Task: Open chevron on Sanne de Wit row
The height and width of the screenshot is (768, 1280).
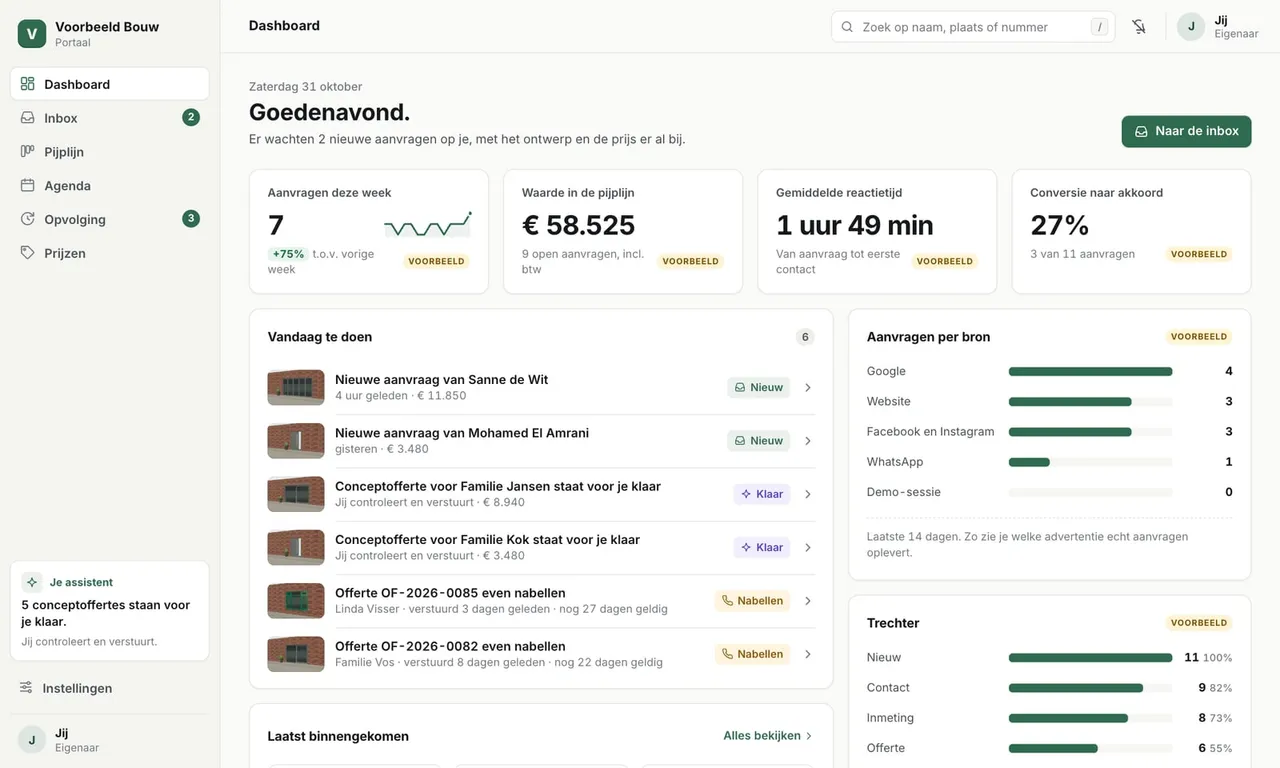Action: [x=808, y=388]
